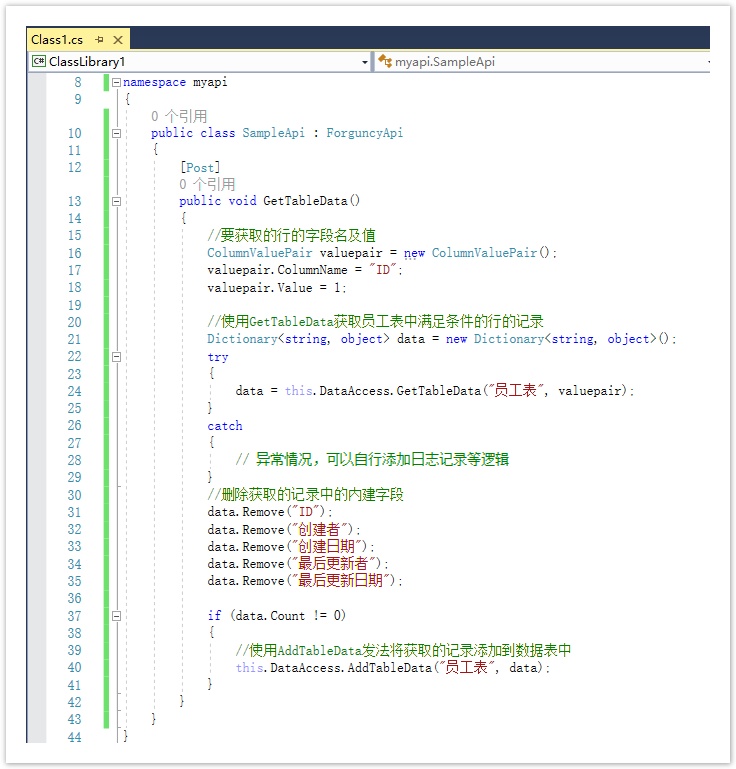The height and width of the screenshot is (769, 736).
Task: Open references link above GetTableData method
Action: click(207, 184)
